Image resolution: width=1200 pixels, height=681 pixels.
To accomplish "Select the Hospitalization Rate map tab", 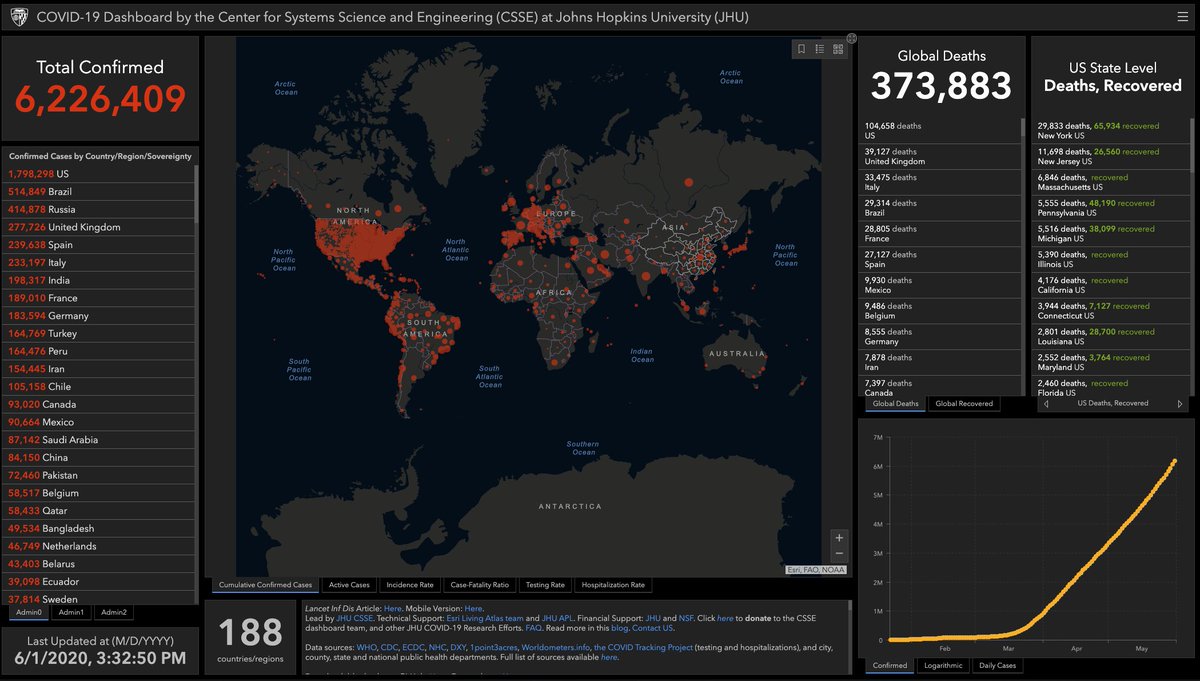I will click(x=613, y=585).
